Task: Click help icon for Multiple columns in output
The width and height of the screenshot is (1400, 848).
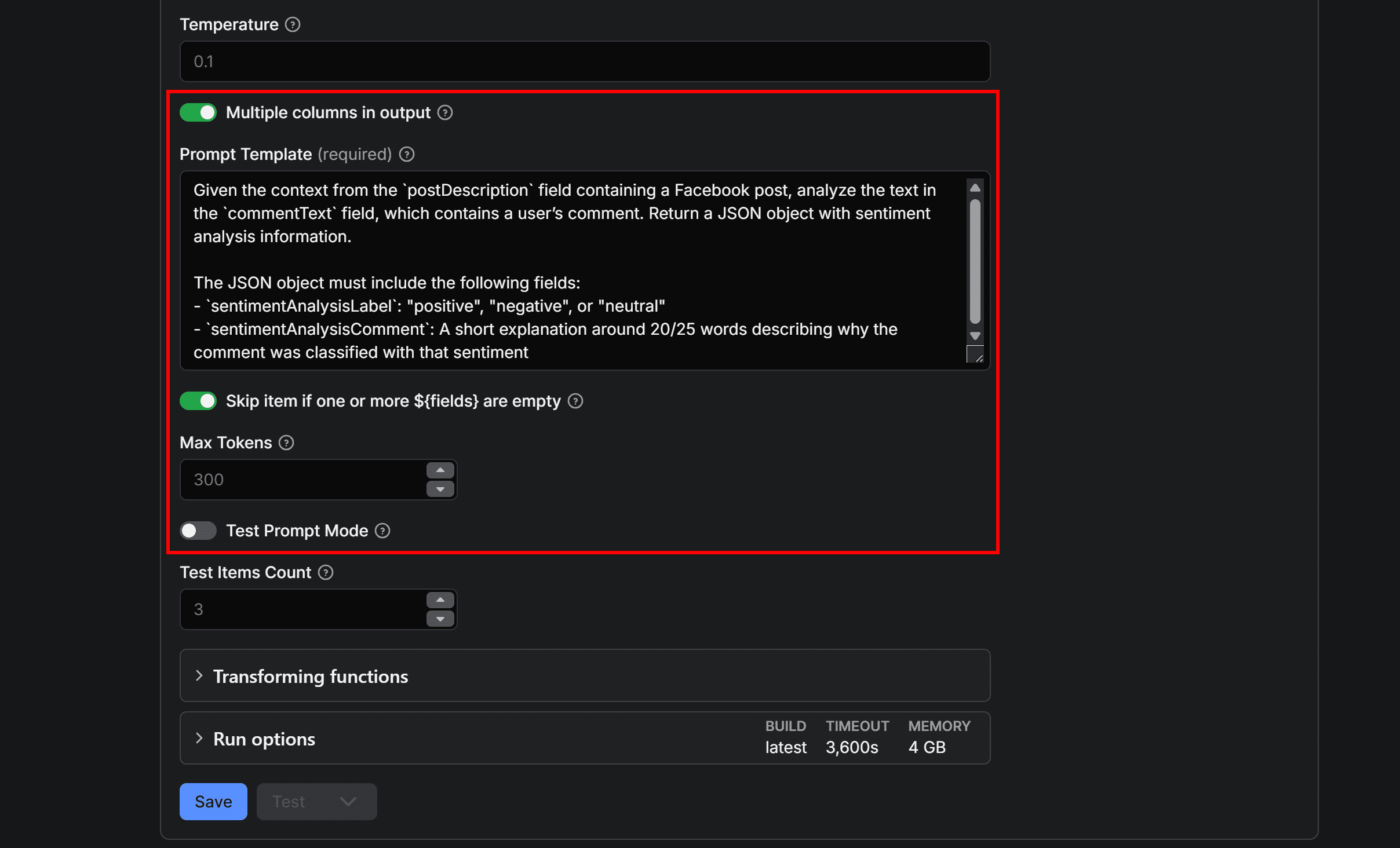Action: [444, 112]
